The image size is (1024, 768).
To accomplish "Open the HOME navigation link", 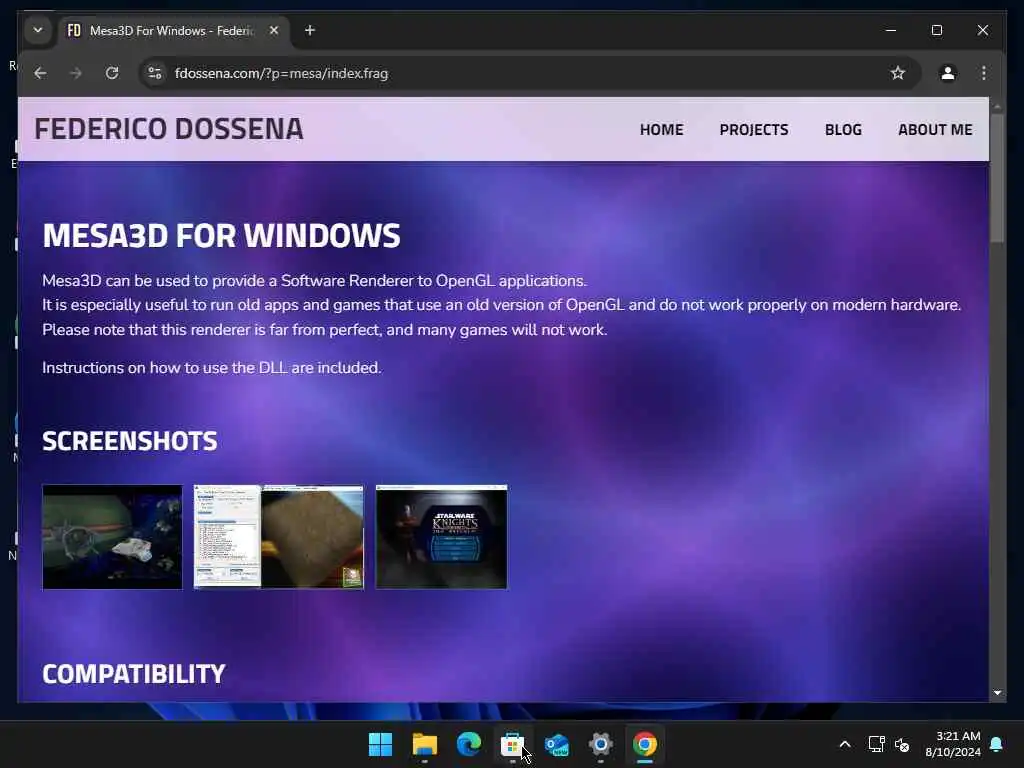I will [x=662, y=129].
